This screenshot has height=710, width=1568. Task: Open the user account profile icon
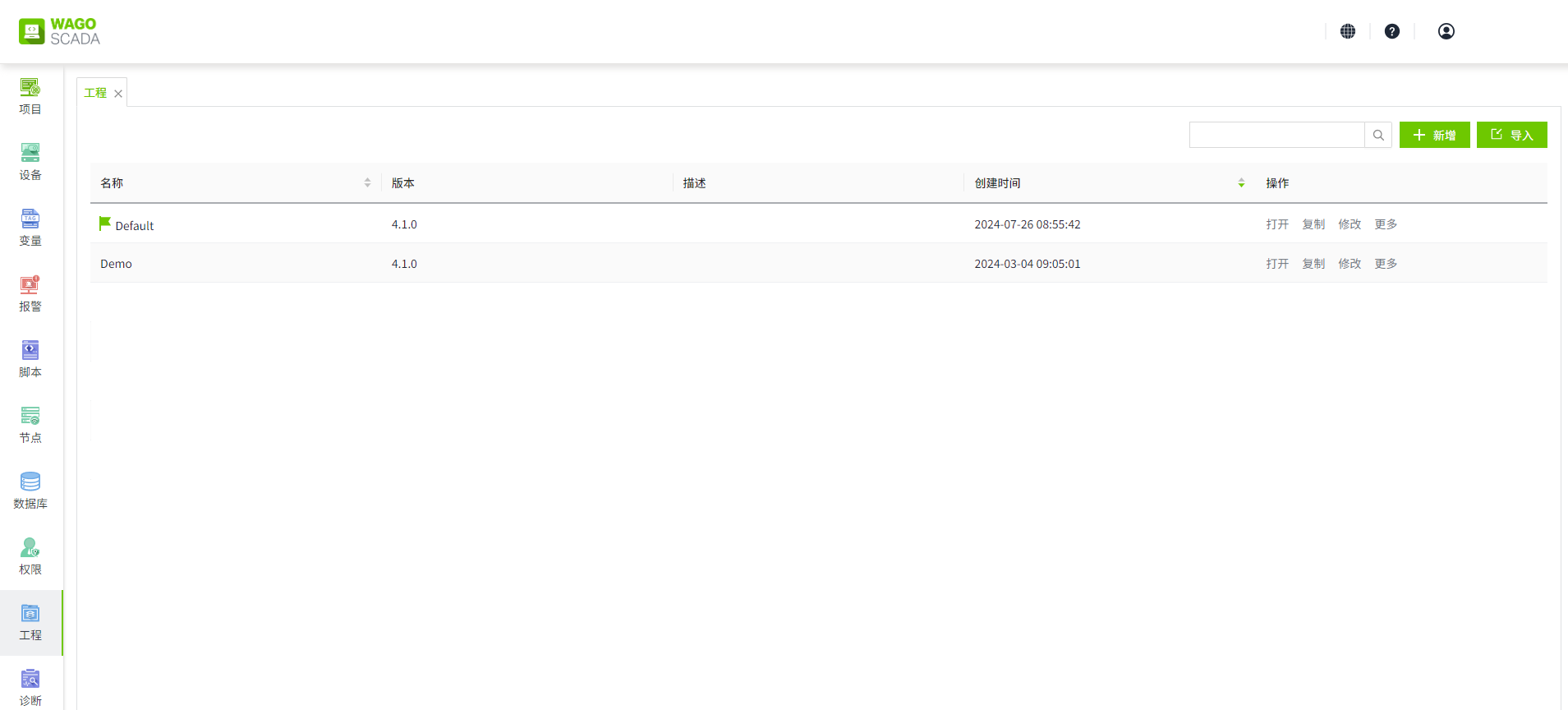1446,31
